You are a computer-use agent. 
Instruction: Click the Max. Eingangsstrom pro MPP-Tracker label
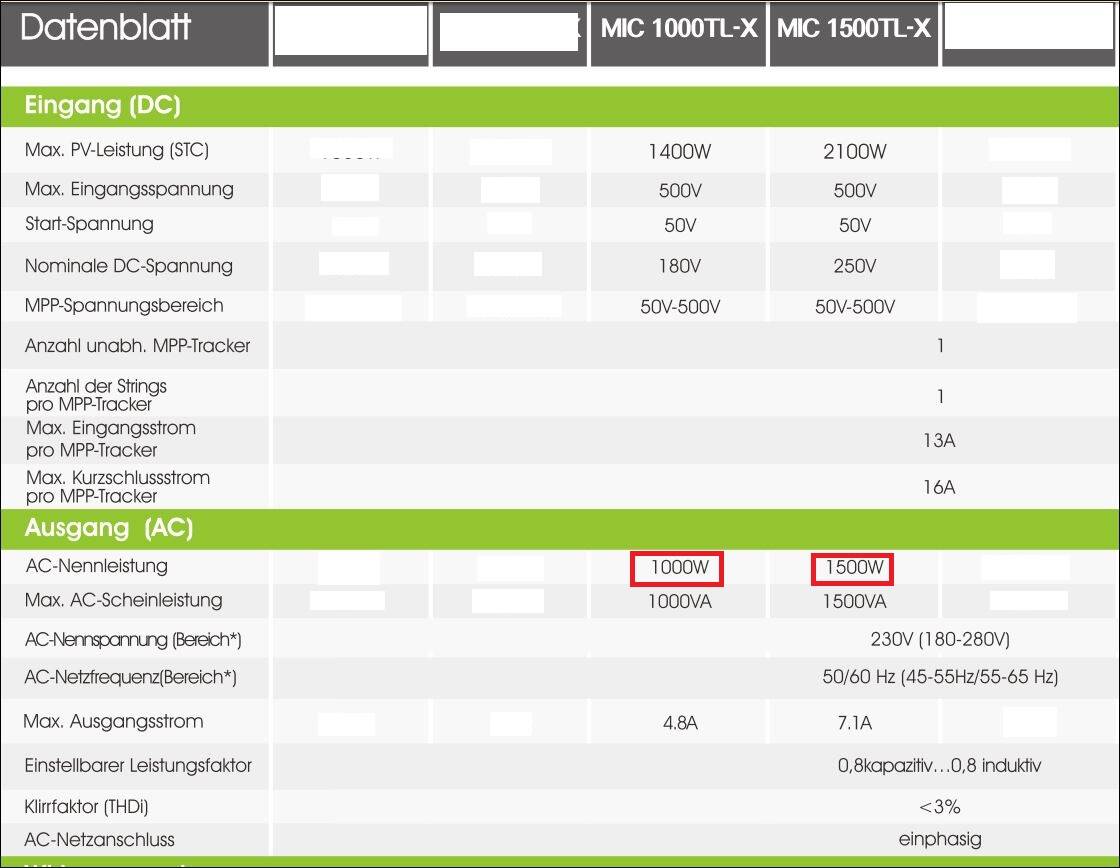[111, 439]
